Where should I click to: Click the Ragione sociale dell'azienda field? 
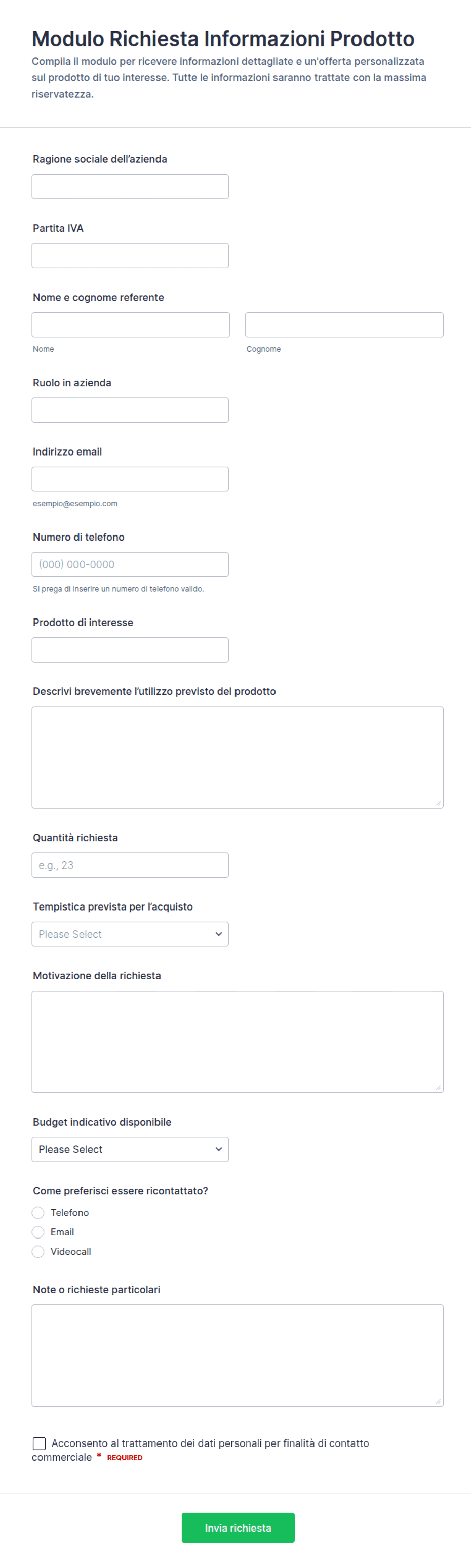(x=130, y=187)
